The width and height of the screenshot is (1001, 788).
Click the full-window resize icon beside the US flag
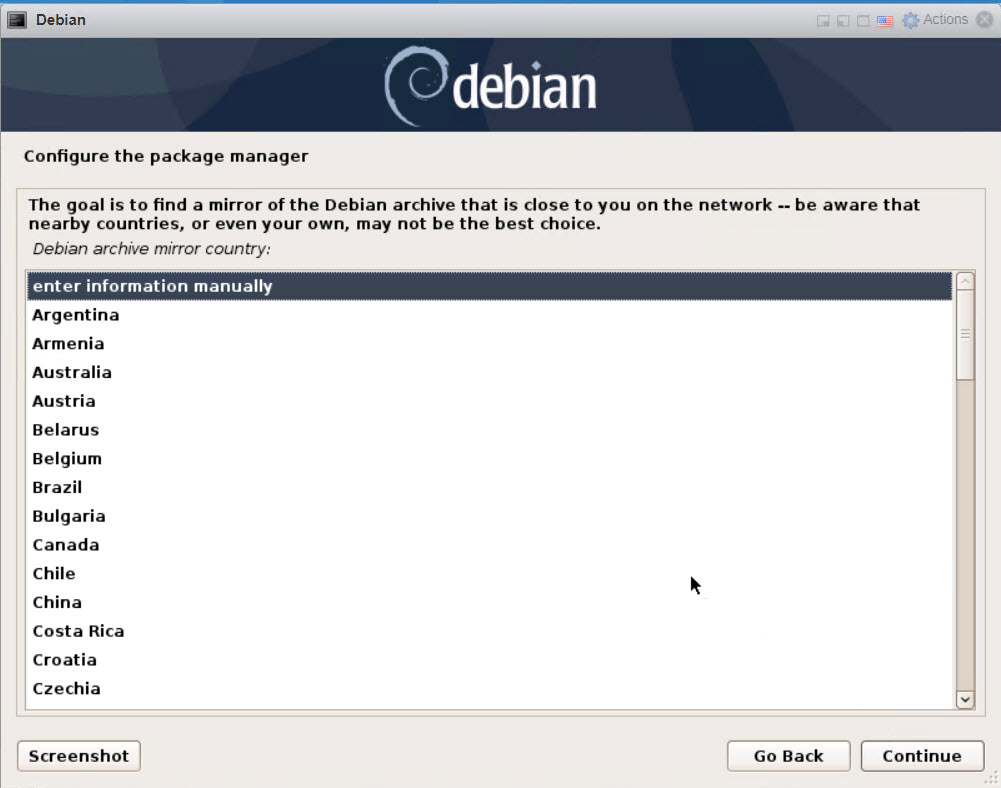863,21
